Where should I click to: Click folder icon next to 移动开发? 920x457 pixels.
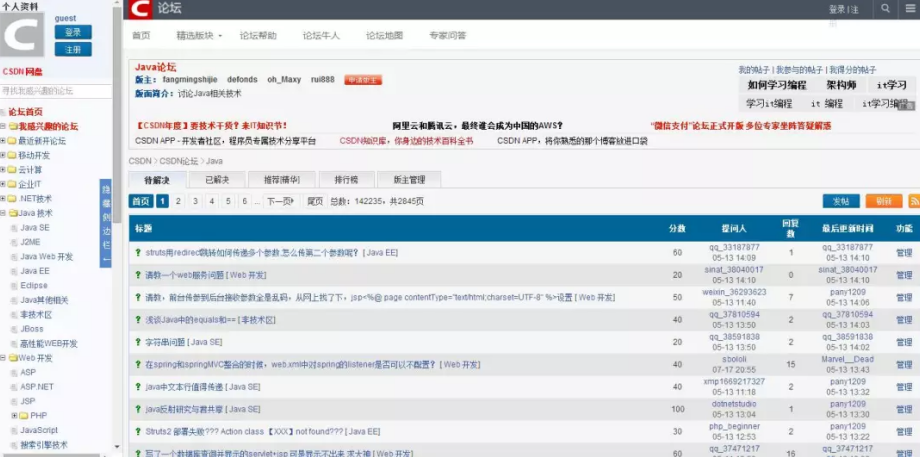point(12,155)
